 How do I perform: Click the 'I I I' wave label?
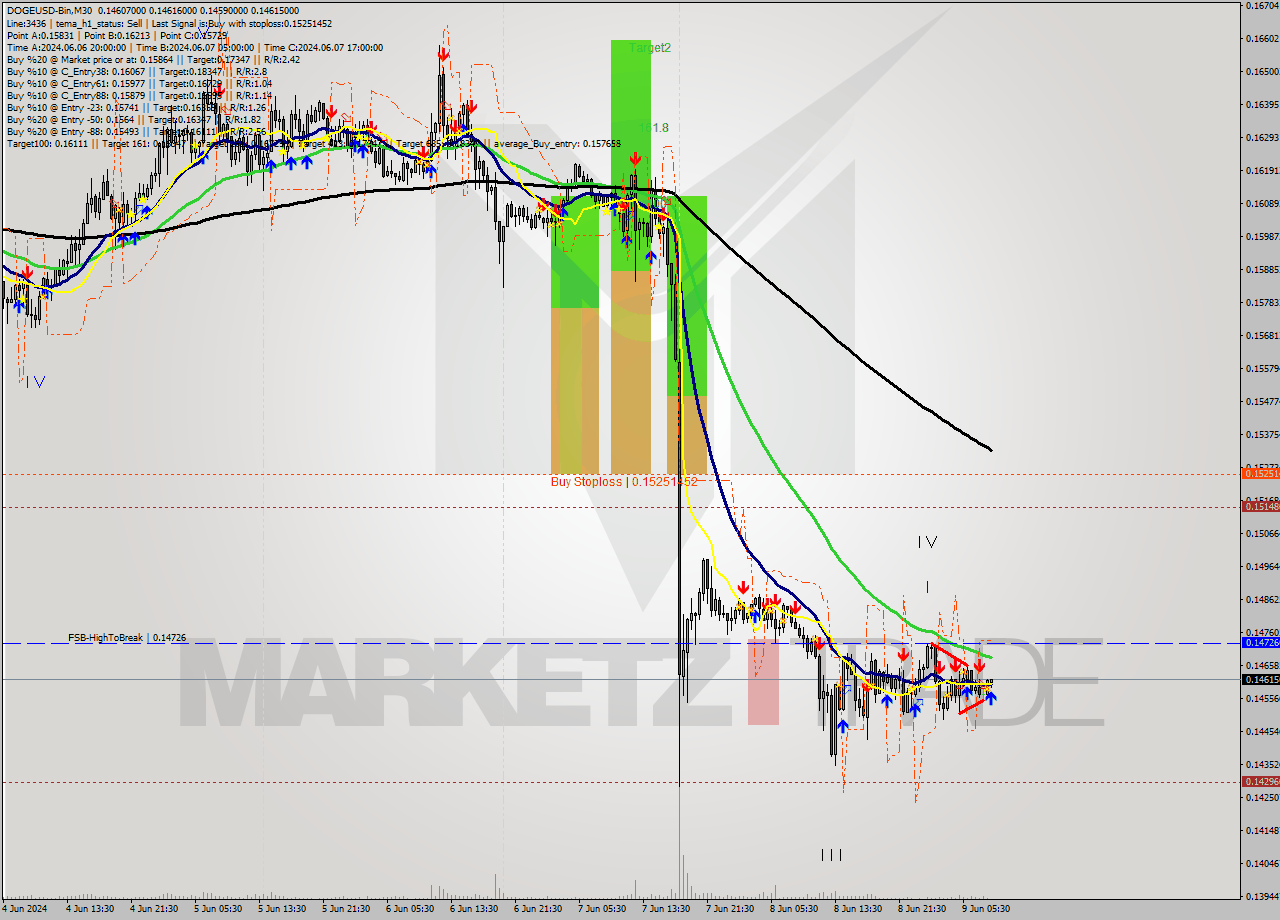[831, 855]
